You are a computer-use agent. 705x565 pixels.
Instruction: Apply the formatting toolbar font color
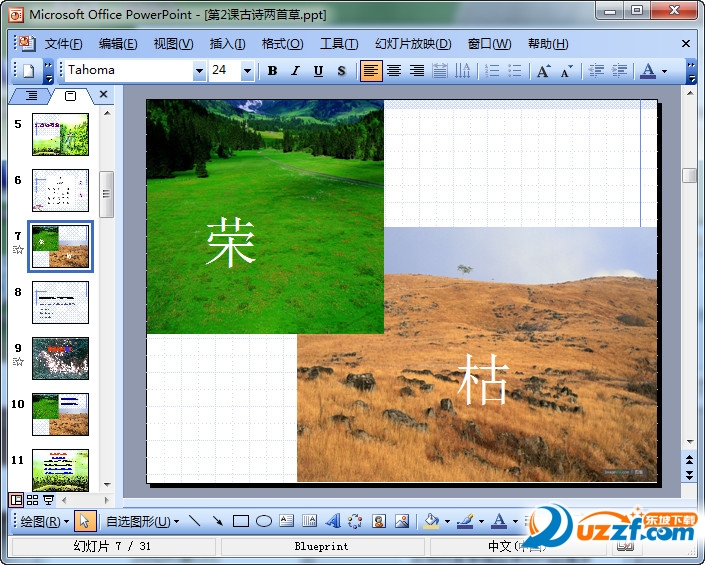(x=648, y=71)
